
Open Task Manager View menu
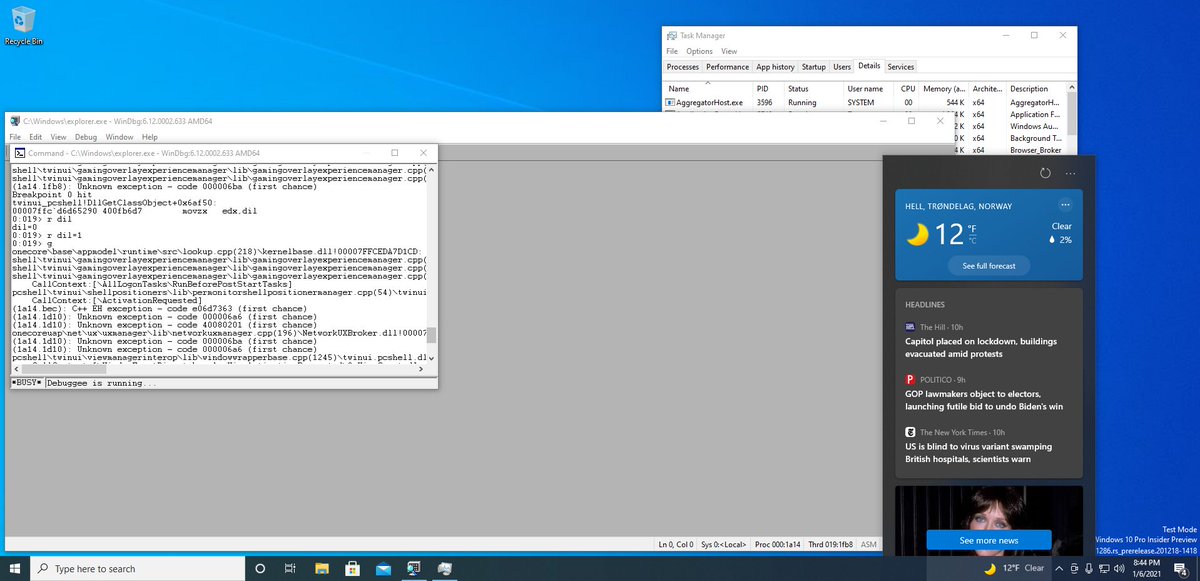click(729, 51)
